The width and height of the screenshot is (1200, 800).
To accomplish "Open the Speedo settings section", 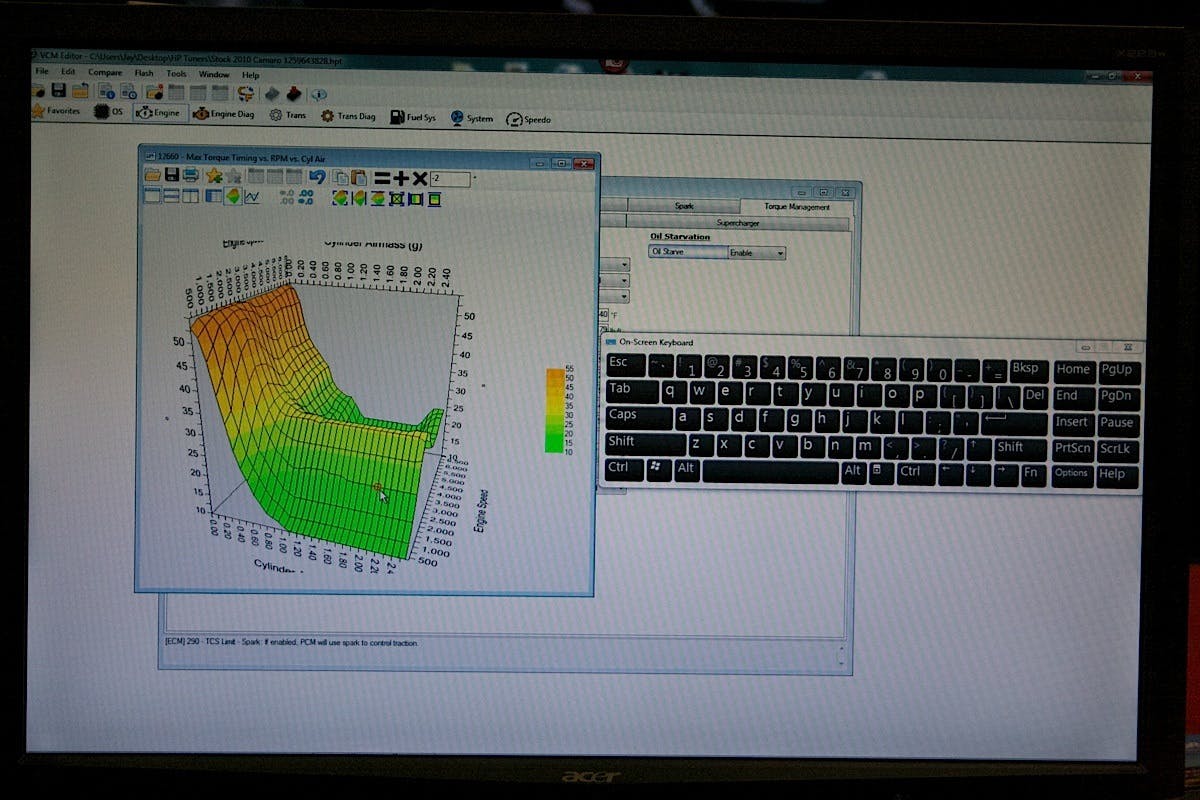I will 528,119.
